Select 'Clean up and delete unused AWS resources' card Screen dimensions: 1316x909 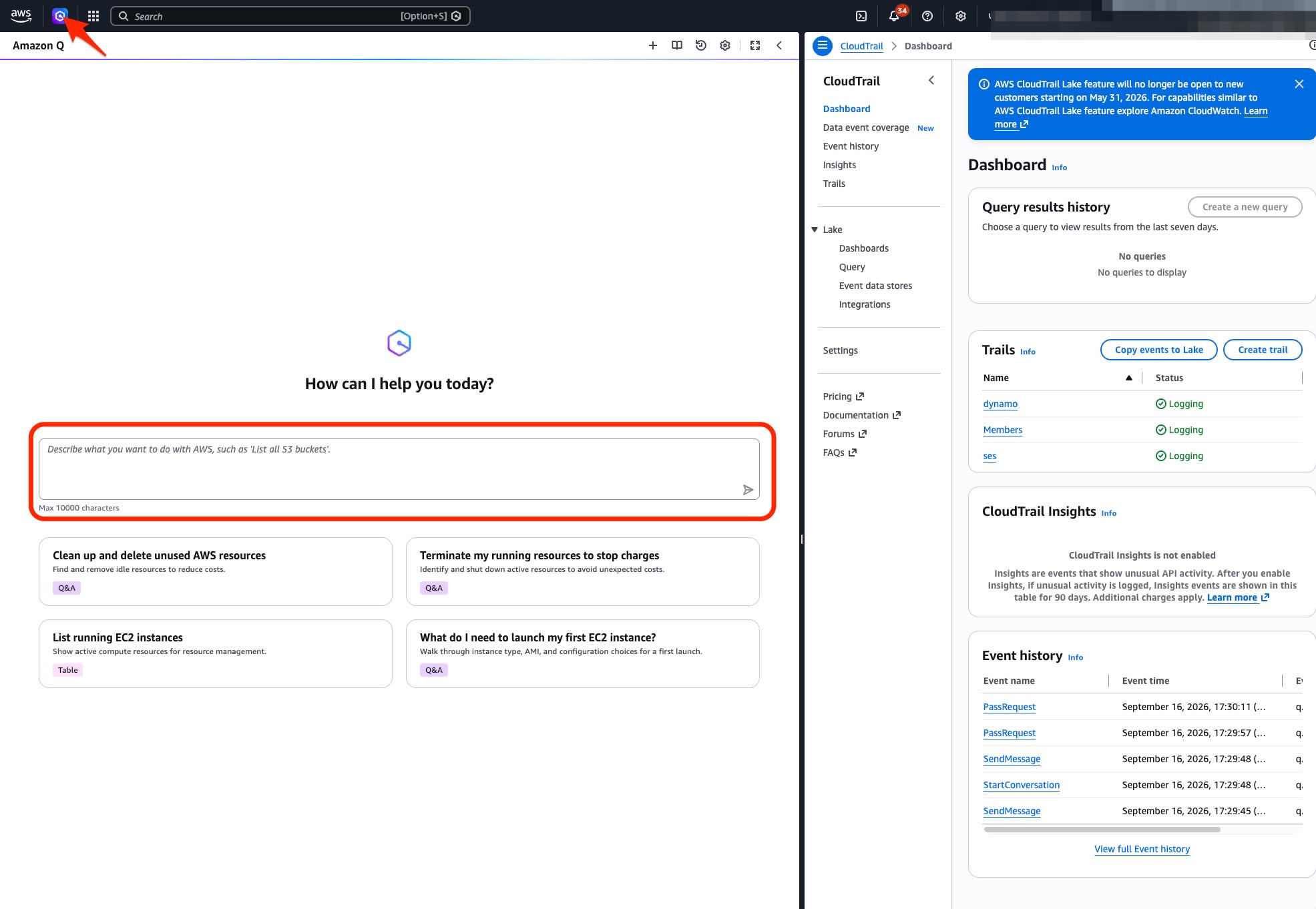(x=216, y=572)
